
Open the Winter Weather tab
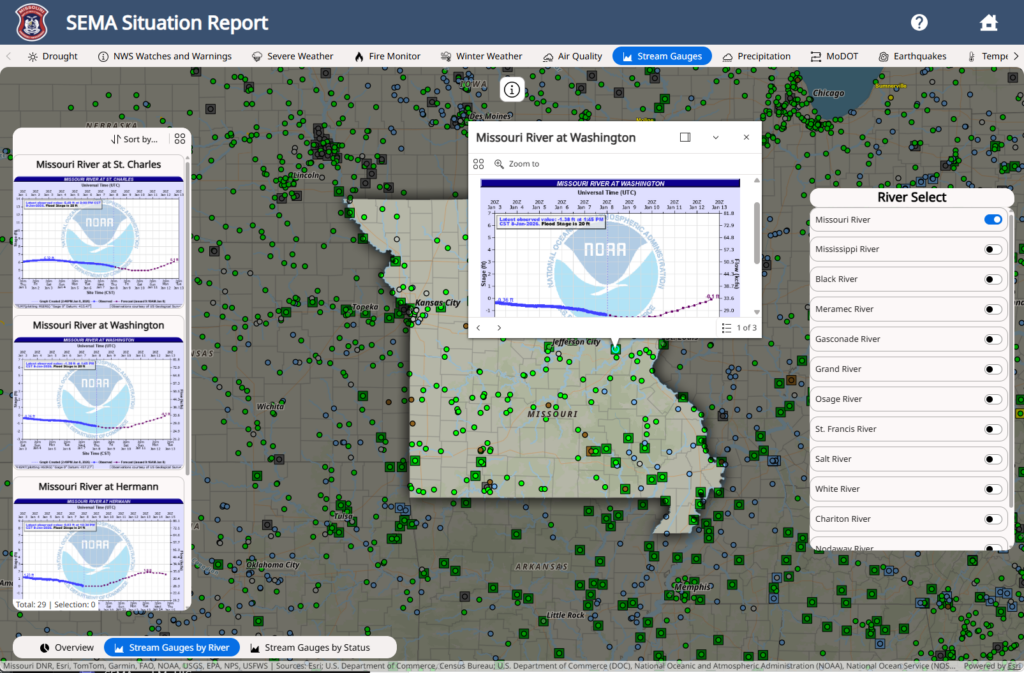point(481,56)
